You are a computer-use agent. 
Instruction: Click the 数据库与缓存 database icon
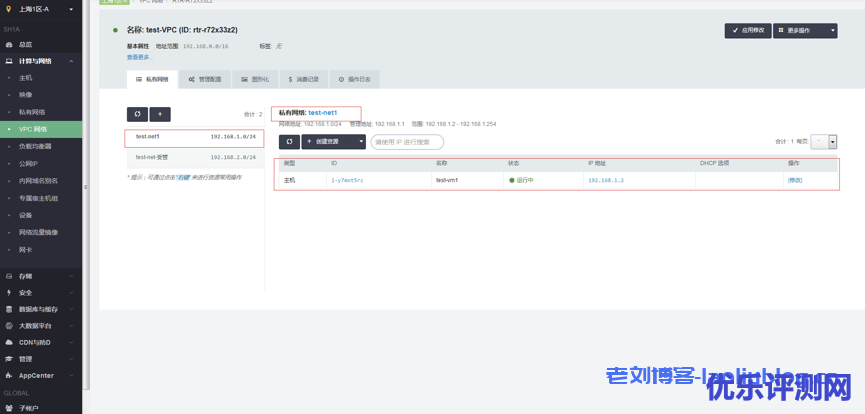click(x=9, y=309)
